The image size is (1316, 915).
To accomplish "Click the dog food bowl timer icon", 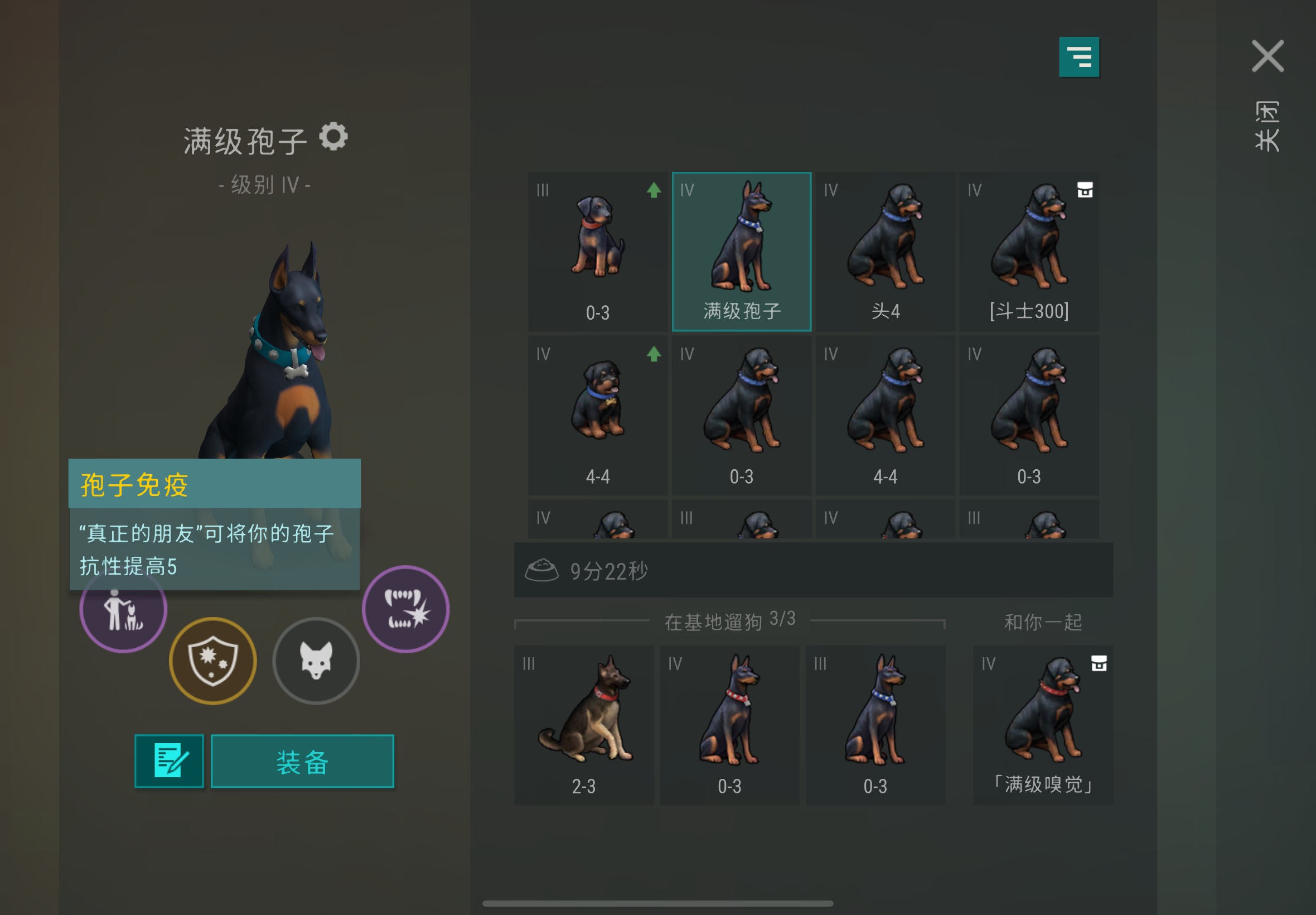I will coord(541,570).
